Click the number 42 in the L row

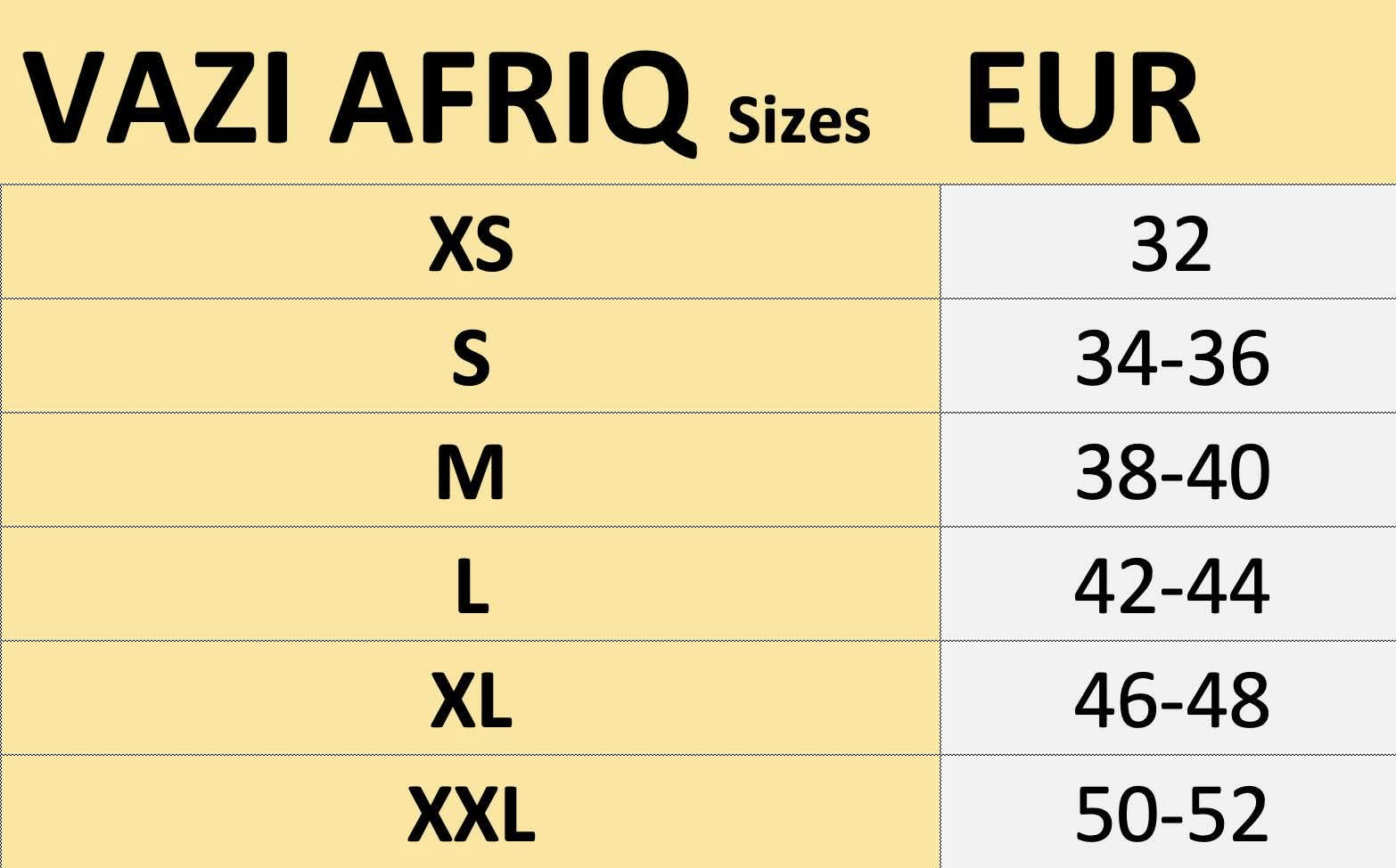1114,586
